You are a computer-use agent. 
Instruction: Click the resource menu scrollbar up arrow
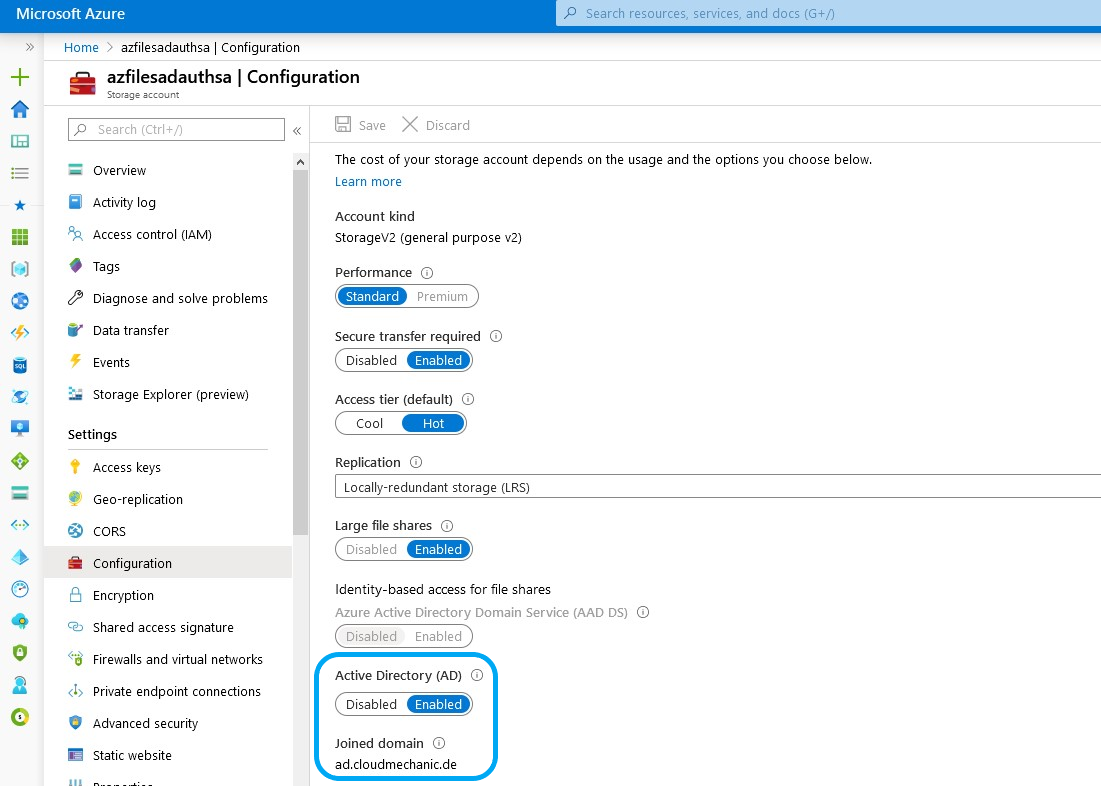pyautogui.click(x=301, y=162)
